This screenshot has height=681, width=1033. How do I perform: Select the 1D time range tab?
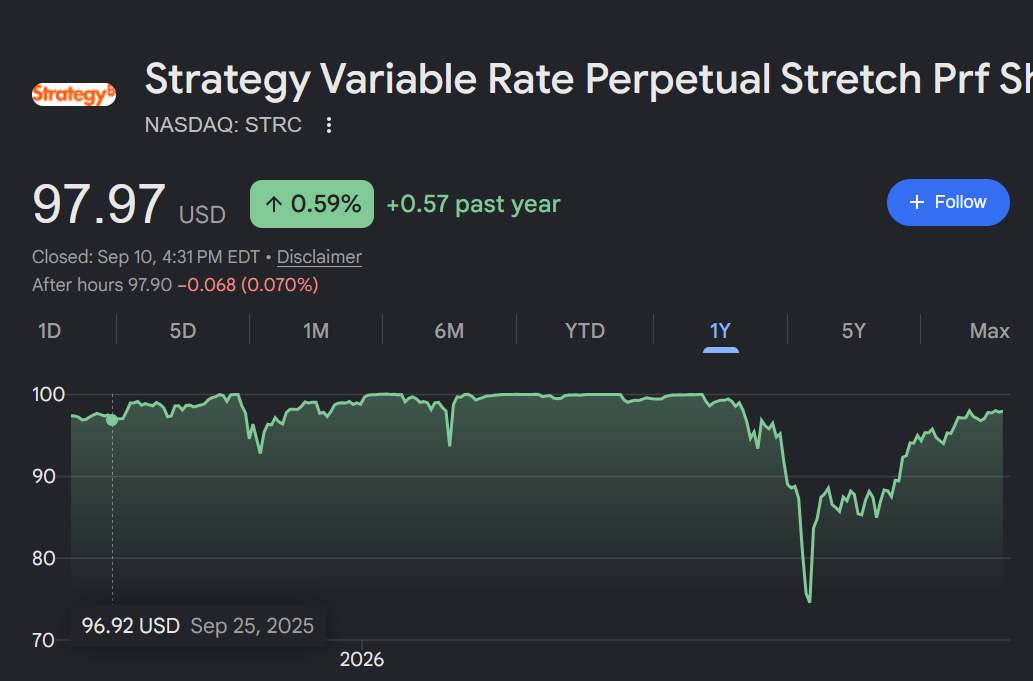click(49, 331)
